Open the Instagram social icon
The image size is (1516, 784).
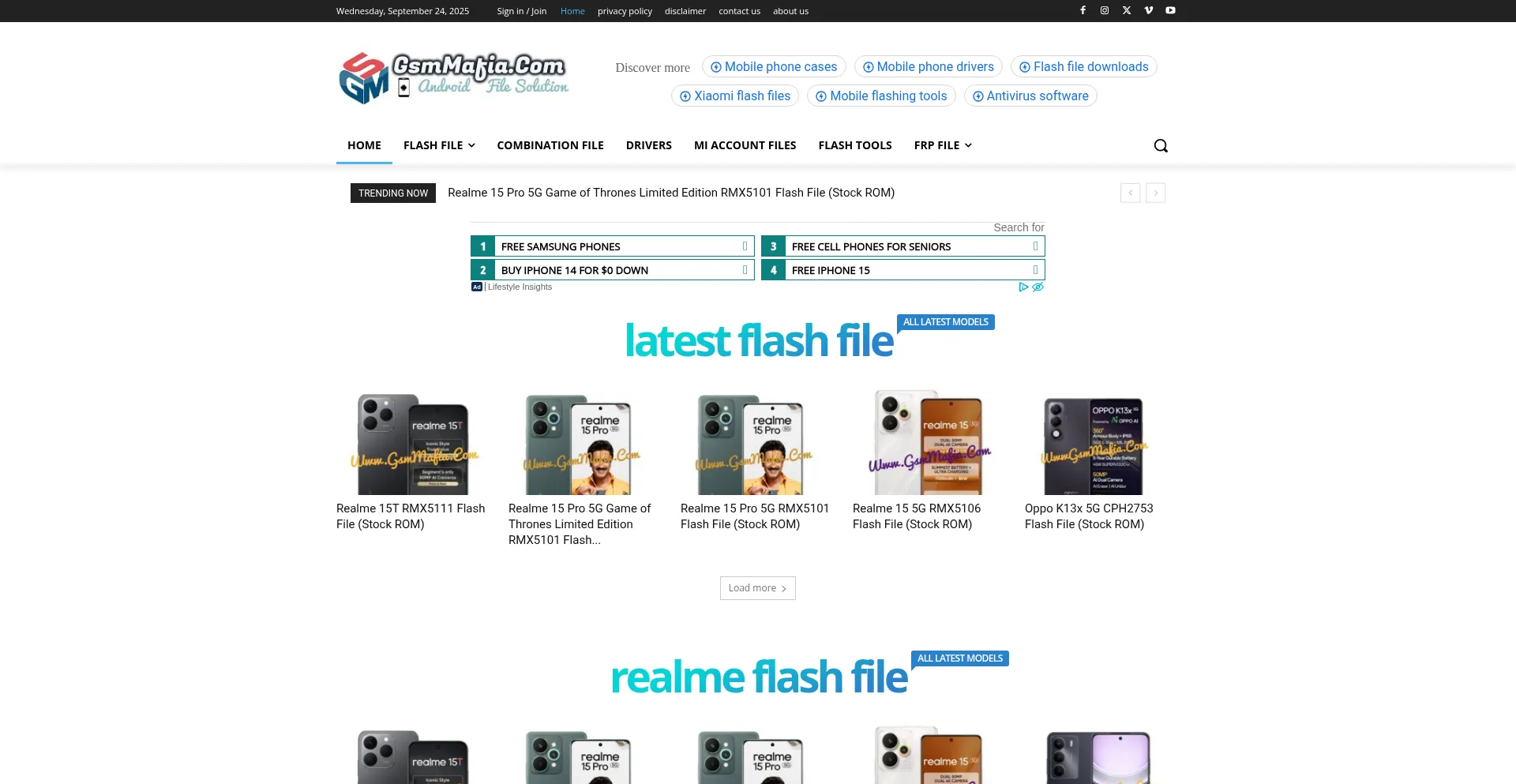1105,10
